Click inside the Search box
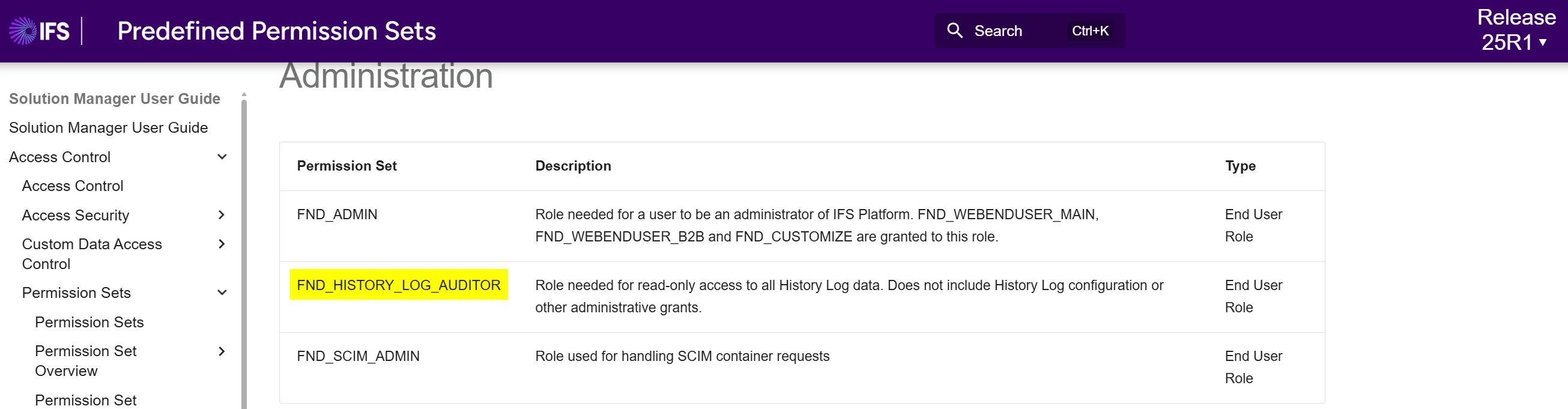 [1029, 31]
